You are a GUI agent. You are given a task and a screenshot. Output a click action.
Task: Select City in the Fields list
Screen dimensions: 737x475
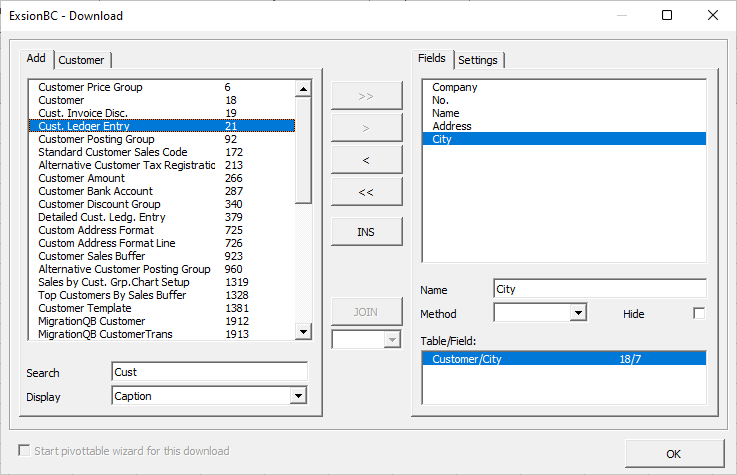pyautogui.click(x=564, y=139)
